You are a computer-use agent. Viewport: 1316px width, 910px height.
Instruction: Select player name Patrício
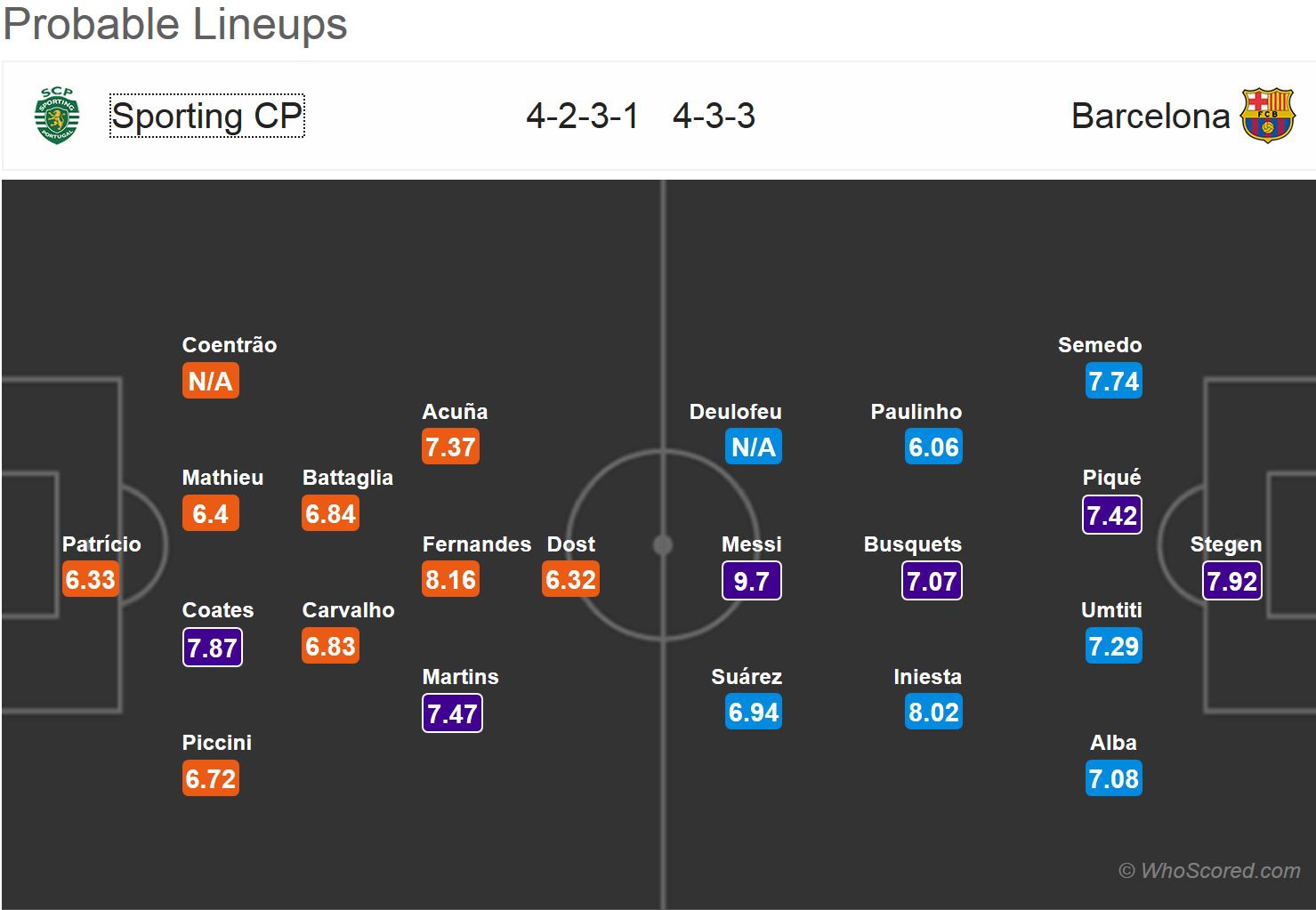pyautogui.click(x=101, y=544)
